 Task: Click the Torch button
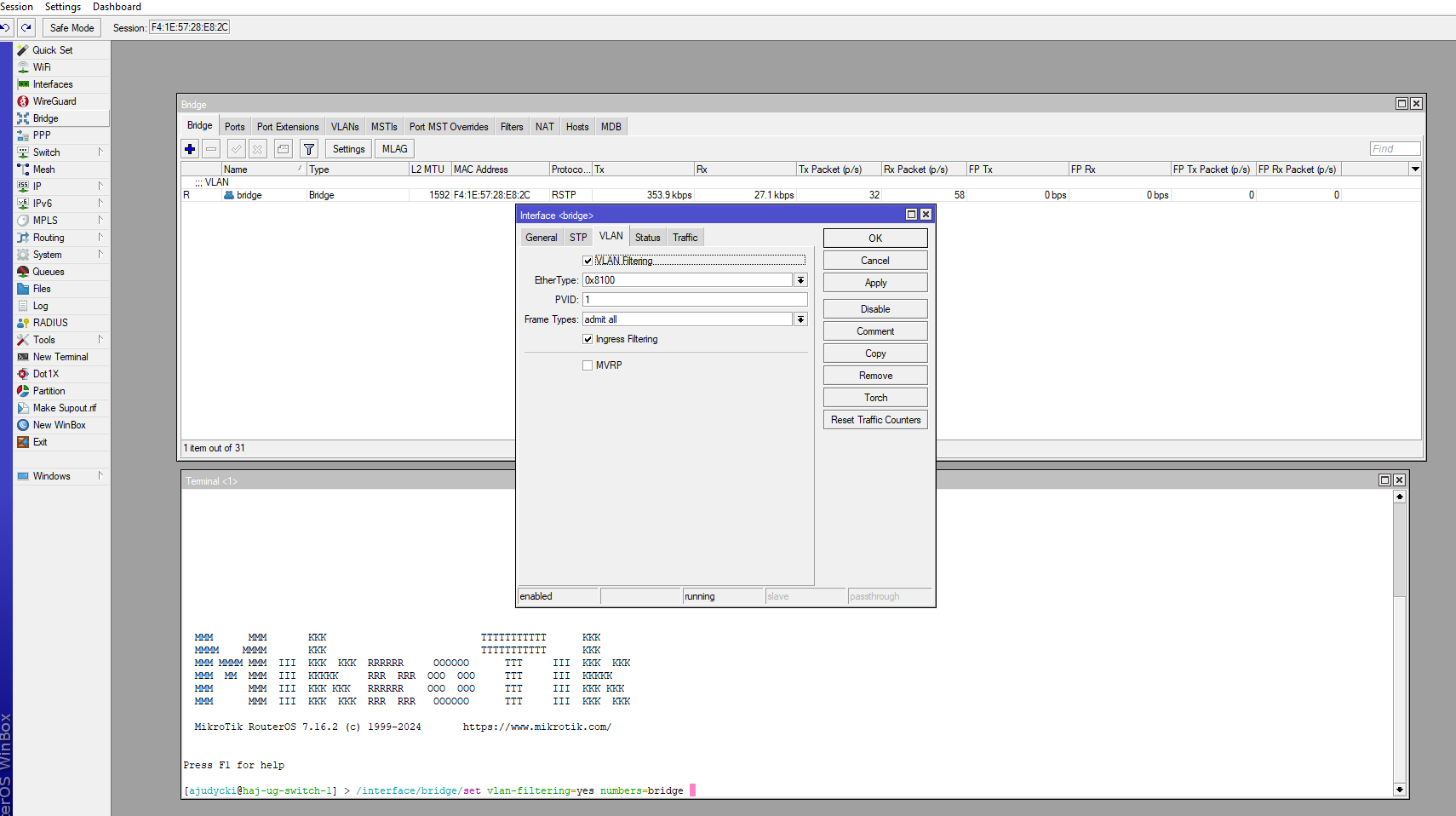point(875,398)
